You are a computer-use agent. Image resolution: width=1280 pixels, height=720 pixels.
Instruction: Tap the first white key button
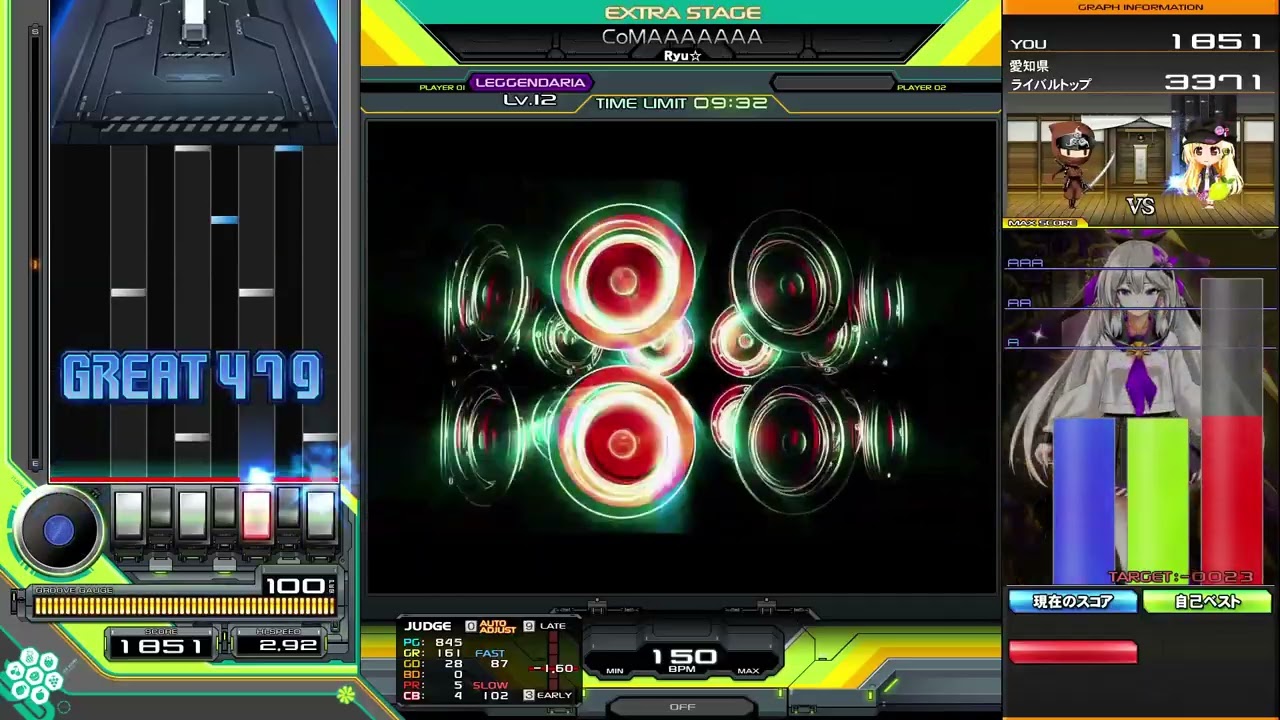[128, 514]
